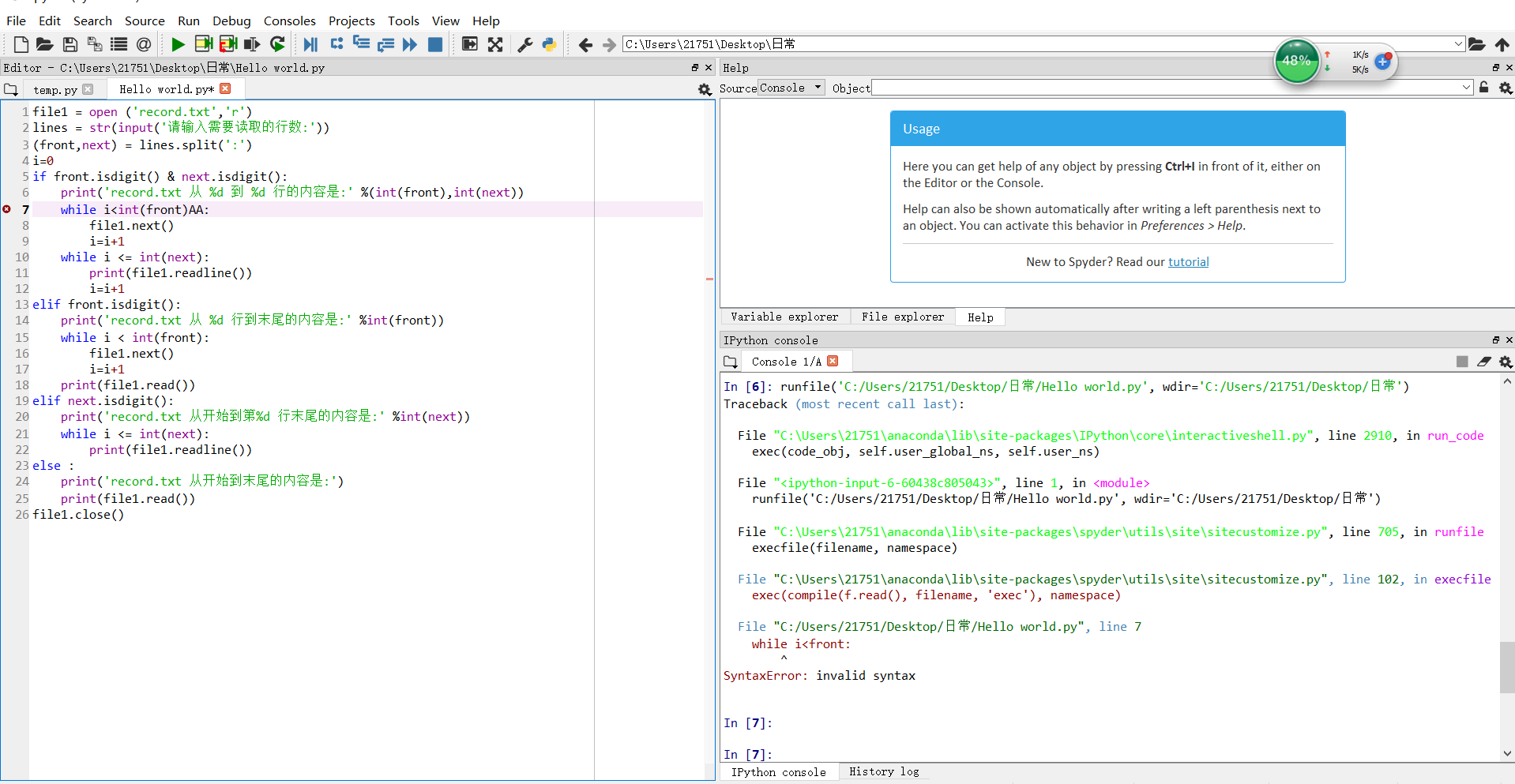Close the temp.py tab
The width and height of the screenshot is (1515, 784).
click(x=88, y=89)
